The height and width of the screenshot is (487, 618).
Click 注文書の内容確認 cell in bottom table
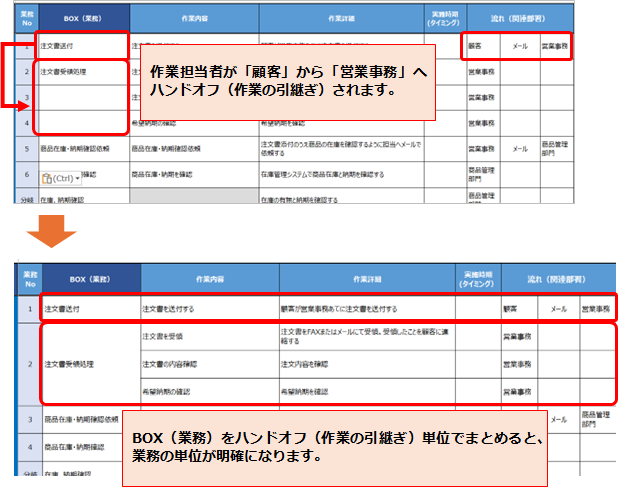(210, 364)
